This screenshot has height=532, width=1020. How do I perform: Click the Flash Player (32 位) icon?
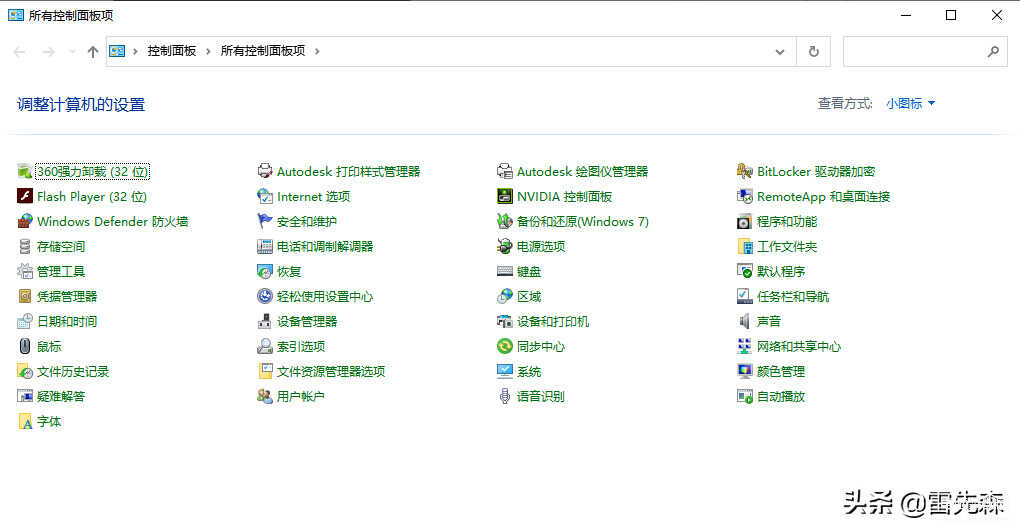point(26,197)
